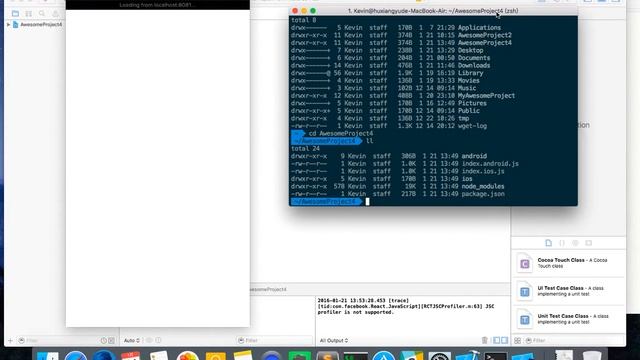
Task: Click the info icon in the variables bar
Action: pos(158,340)
